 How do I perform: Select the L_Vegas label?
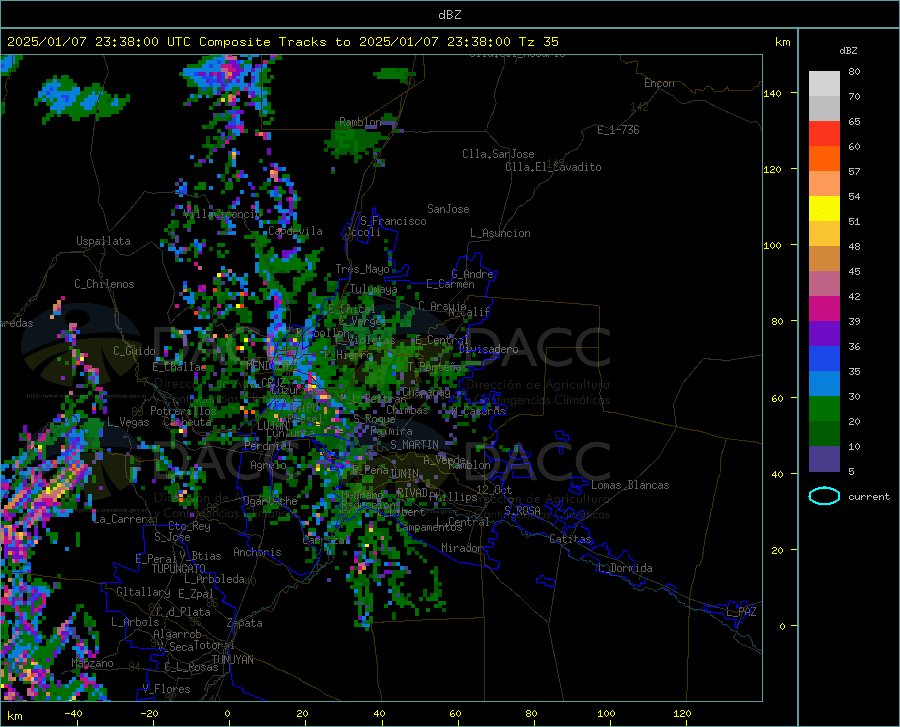(x=128, y=422)
